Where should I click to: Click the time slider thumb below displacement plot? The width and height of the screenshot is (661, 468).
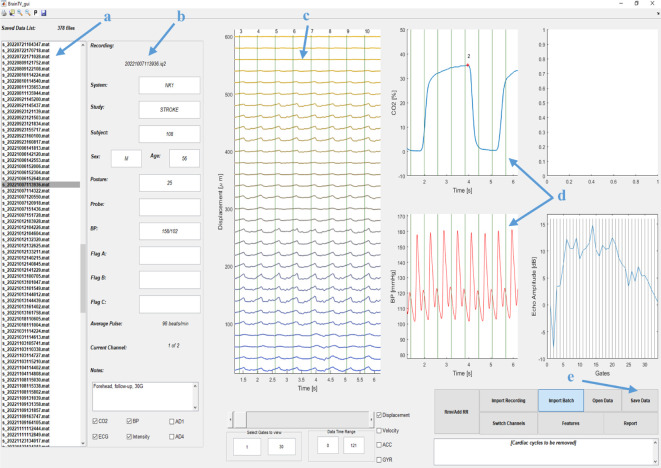(240, 420)
